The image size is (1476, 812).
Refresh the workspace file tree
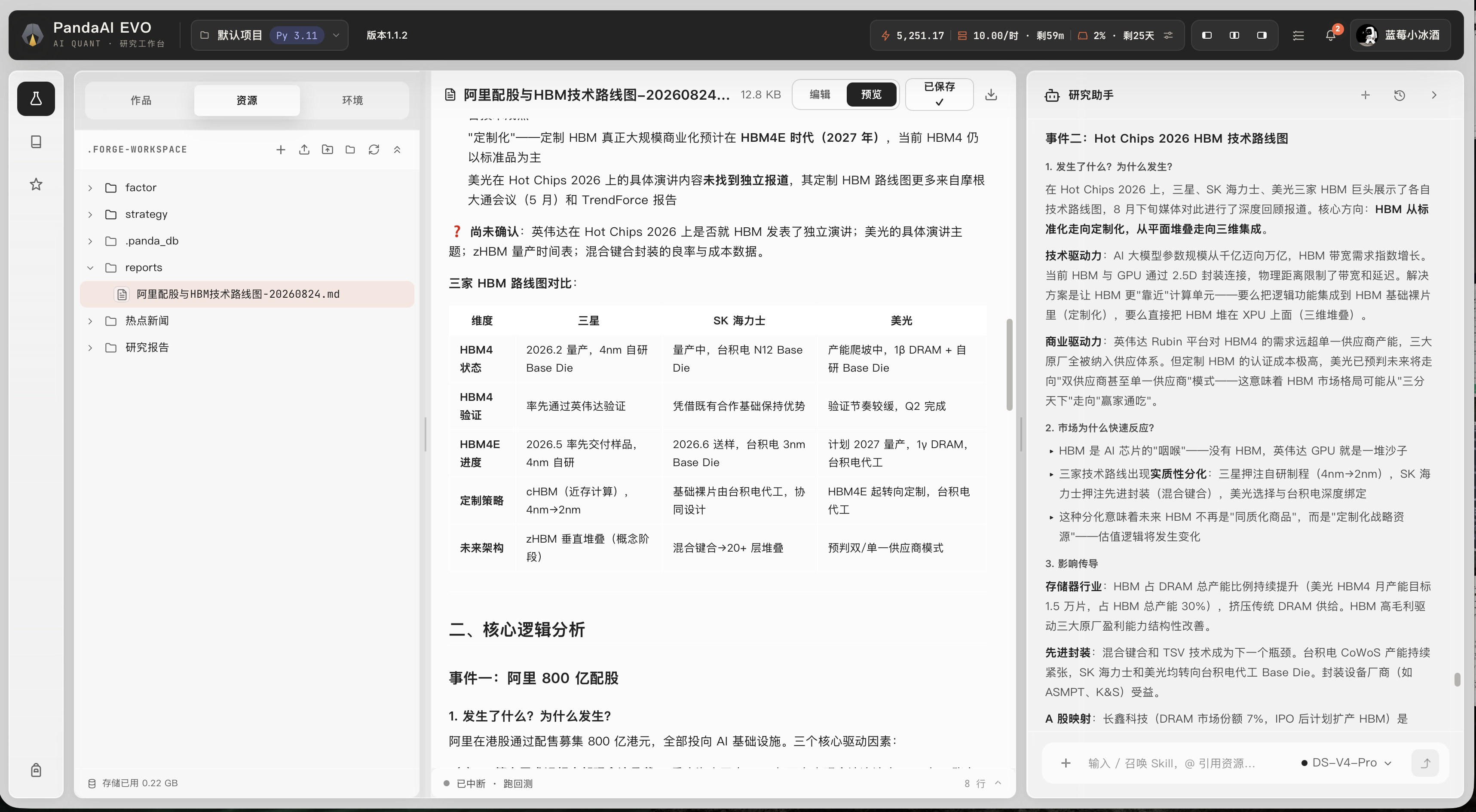click(374, 150)
